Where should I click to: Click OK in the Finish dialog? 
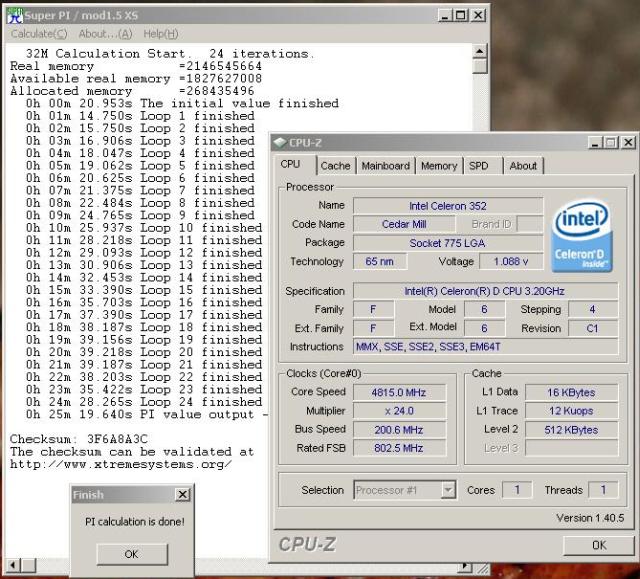pyautogui.click(x=132, y=554)
